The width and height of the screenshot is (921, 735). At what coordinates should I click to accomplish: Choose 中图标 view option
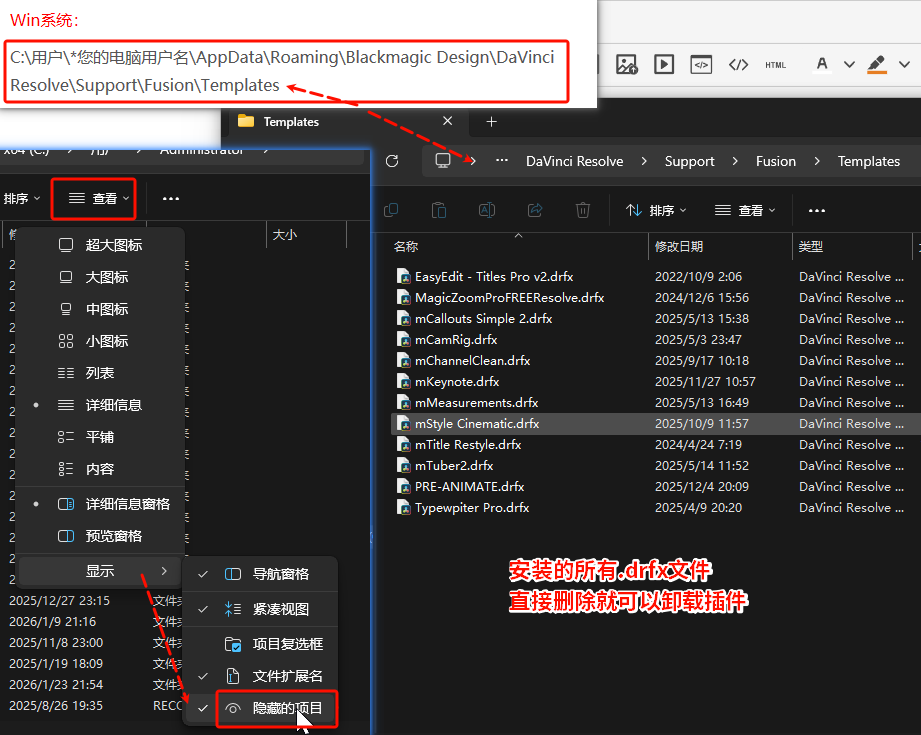click(100, 309)
